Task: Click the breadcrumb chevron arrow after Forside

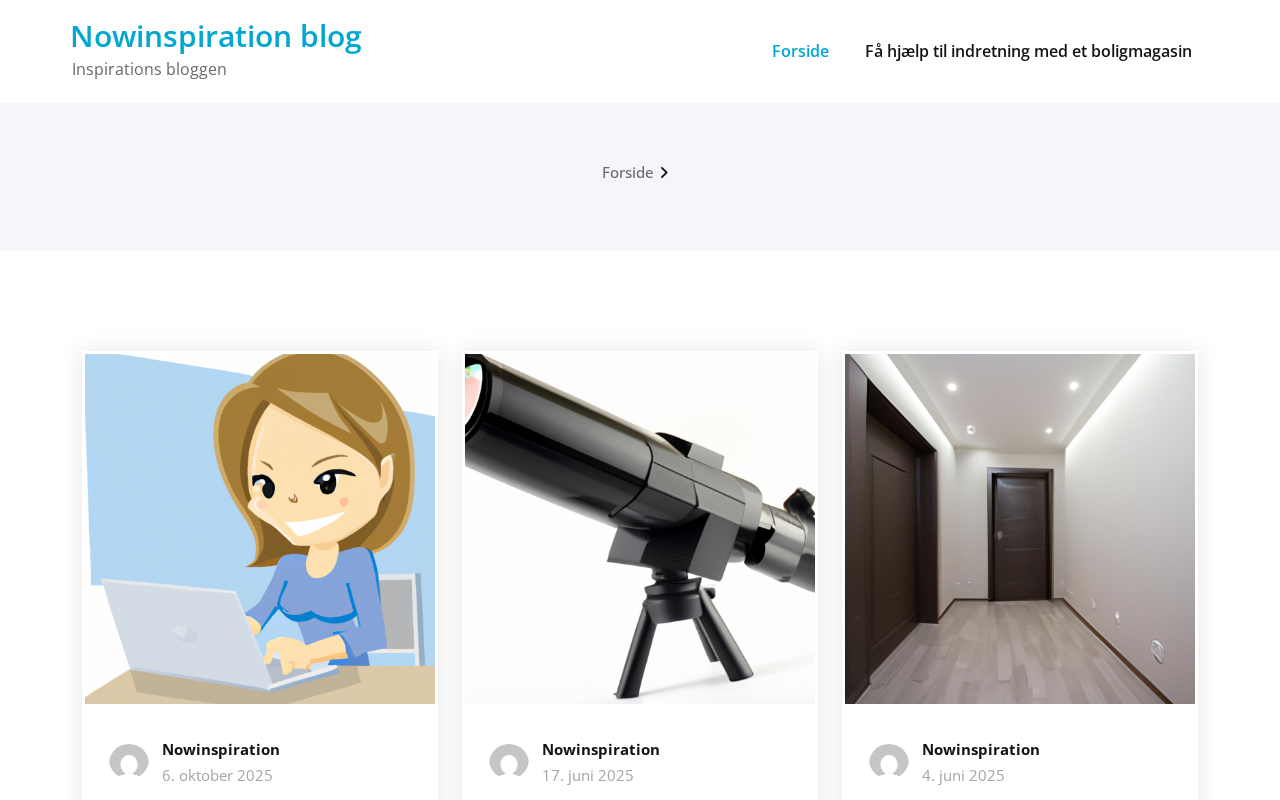Action: point(664,173)
